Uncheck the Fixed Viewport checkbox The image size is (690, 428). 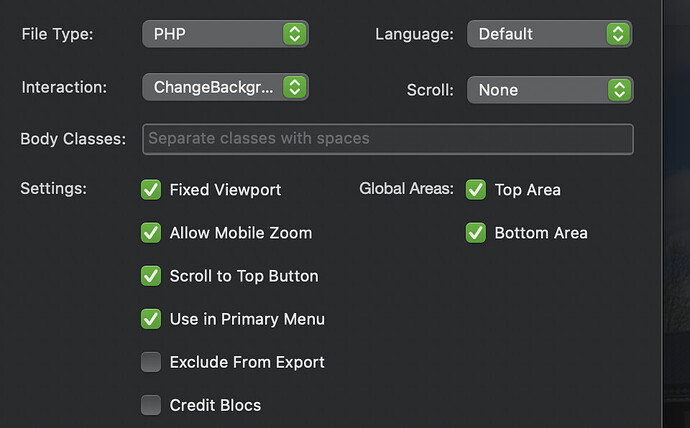click(x=151, y=190)
